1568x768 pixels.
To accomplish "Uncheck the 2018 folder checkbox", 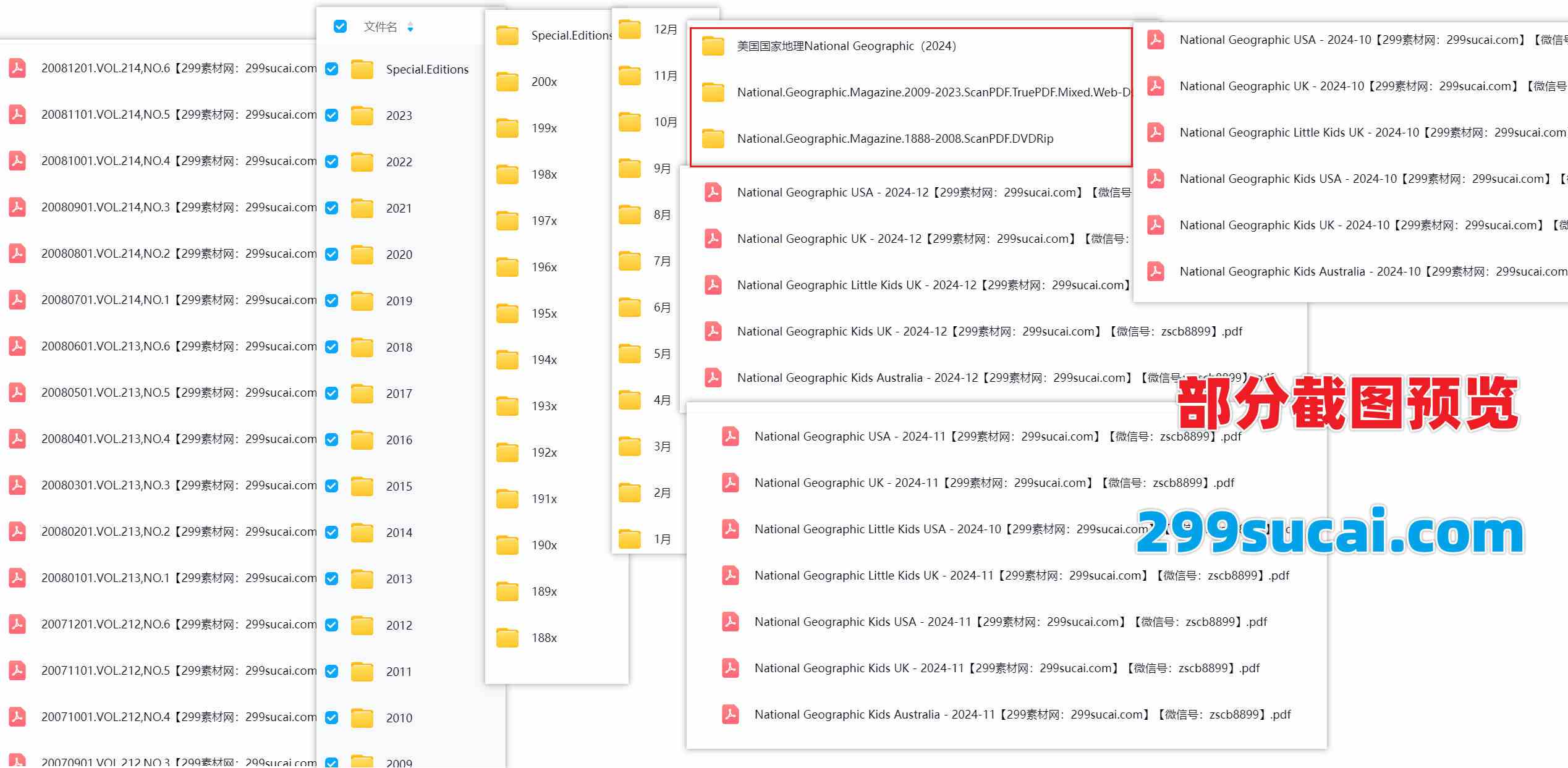I will (332, 347).
